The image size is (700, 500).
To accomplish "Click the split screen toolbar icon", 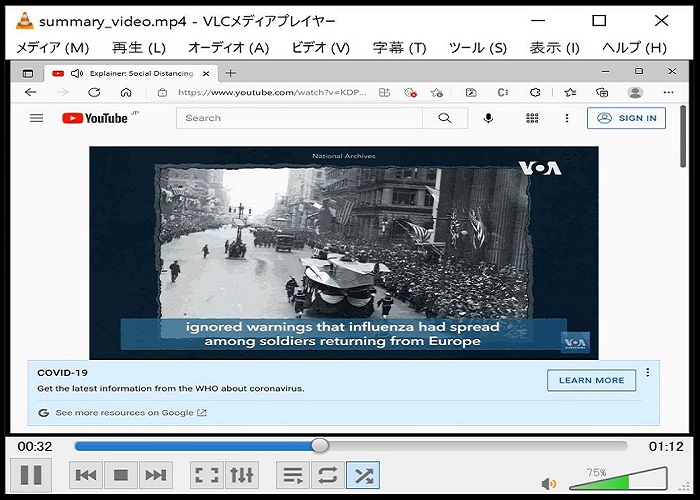I will click(x=384, y=92).
